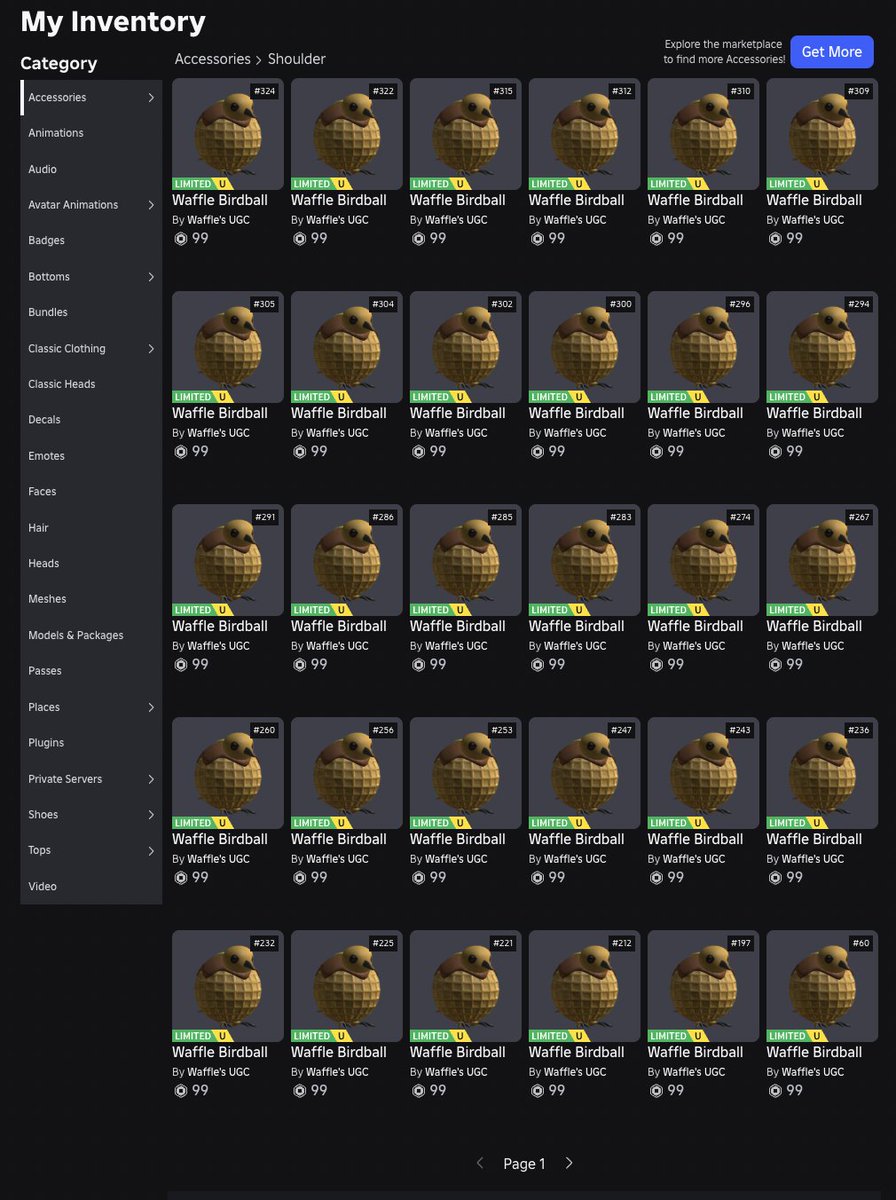View the Waffle Birdball item #283
The height and width of the screenshot is (1200, 896).
pyautogui.click(x=585, y=560)
